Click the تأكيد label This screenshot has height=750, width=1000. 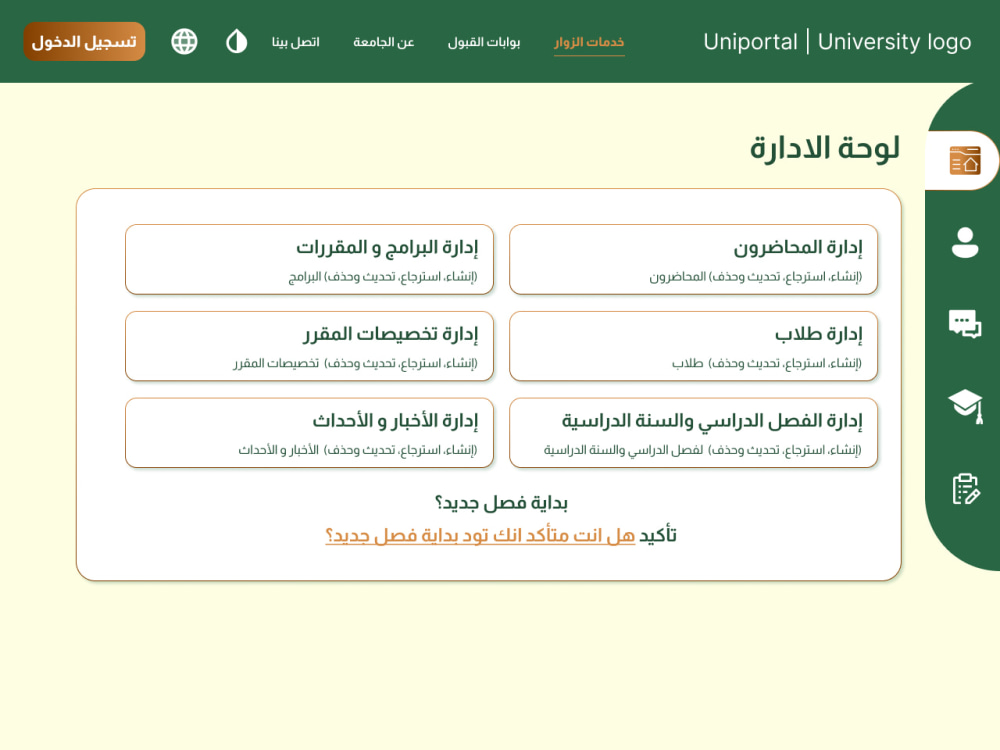[658, 535]
